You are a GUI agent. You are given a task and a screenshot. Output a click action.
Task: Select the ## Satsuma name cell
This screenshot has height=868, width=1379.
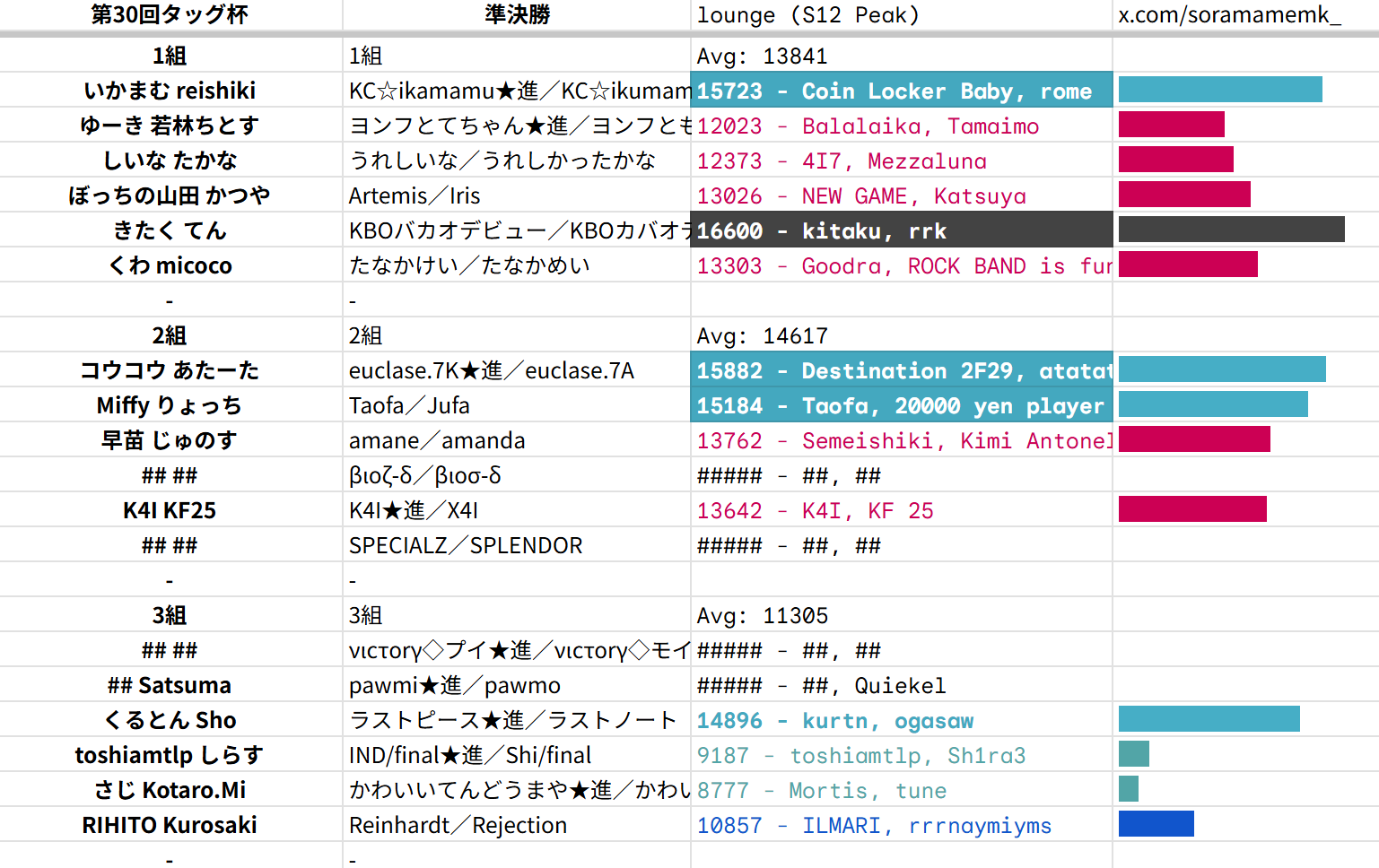(x=170, y=685)
